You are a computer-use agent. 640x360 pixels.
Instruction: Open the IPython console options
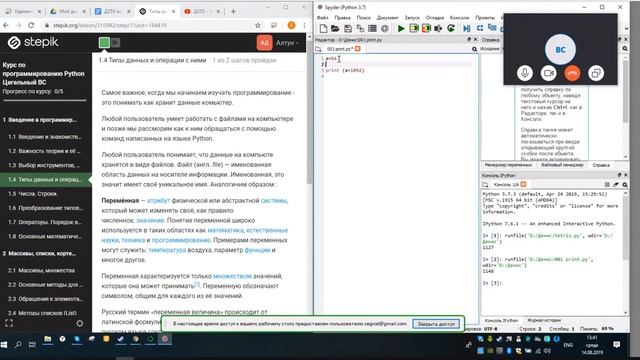pos(625,185)
